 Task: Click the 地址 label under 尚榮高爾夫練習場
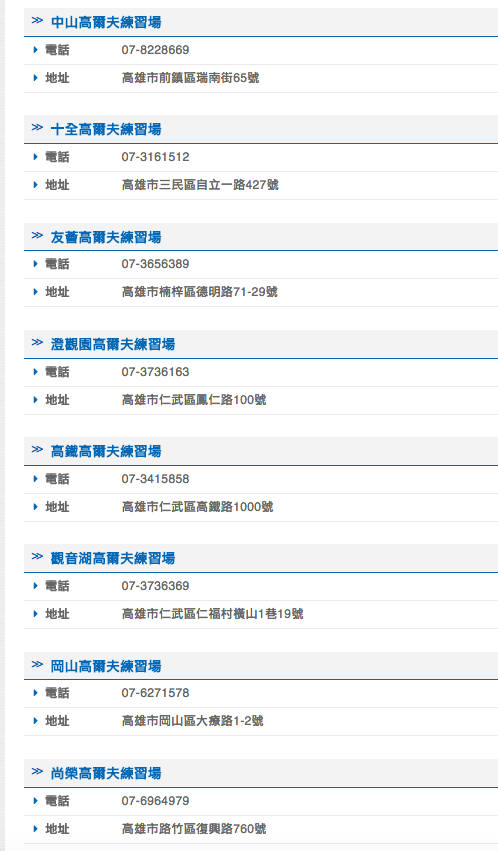pyautogui.click(x=57, y=829)
